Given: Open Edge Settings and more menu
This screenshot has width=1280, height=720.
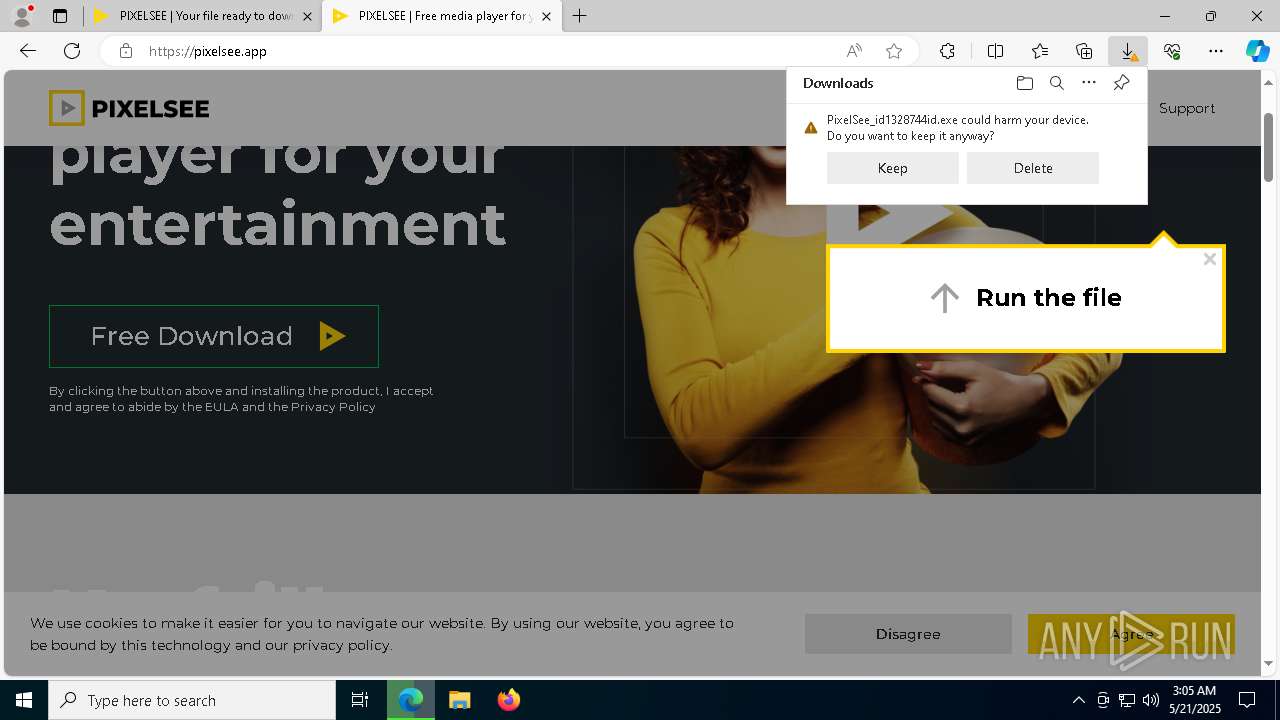Looking at the screenshot, I should pos(1216,51).
